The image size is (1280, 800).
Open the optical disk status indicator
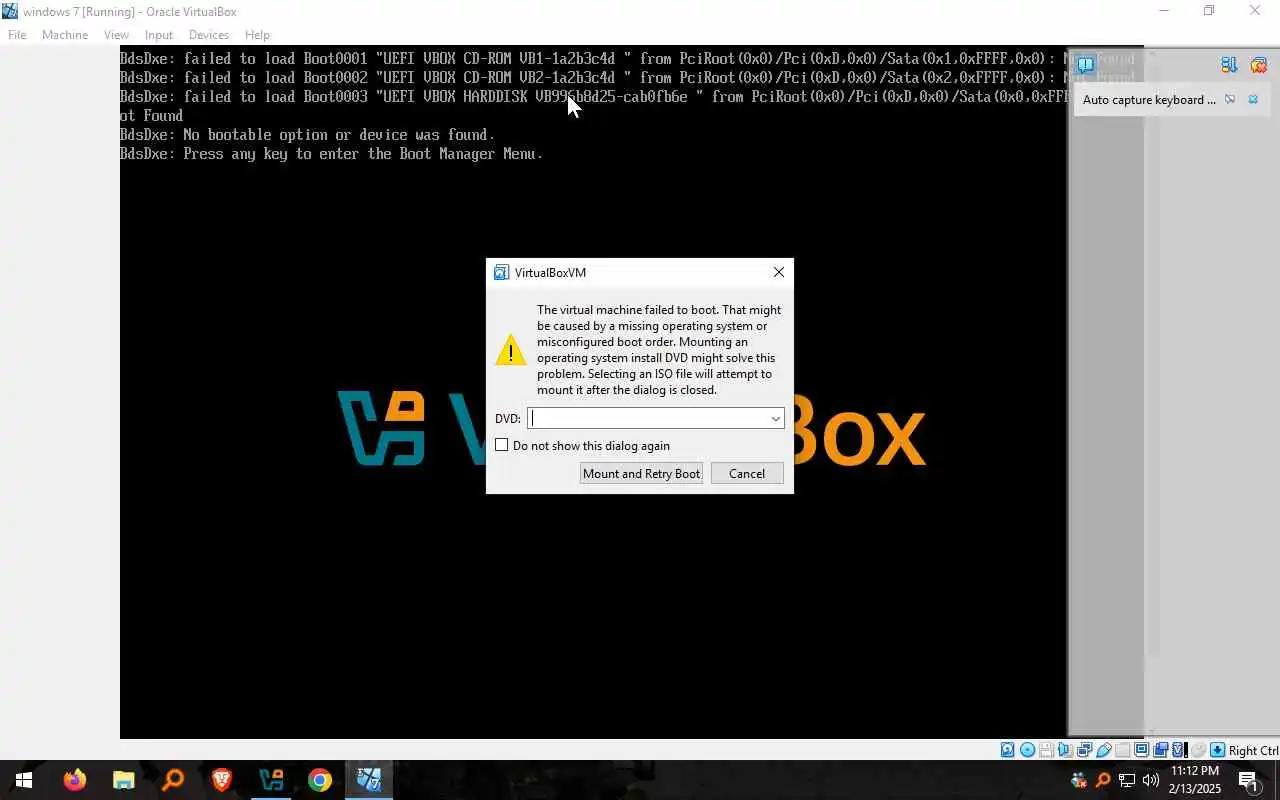(x=1027, y=750)
